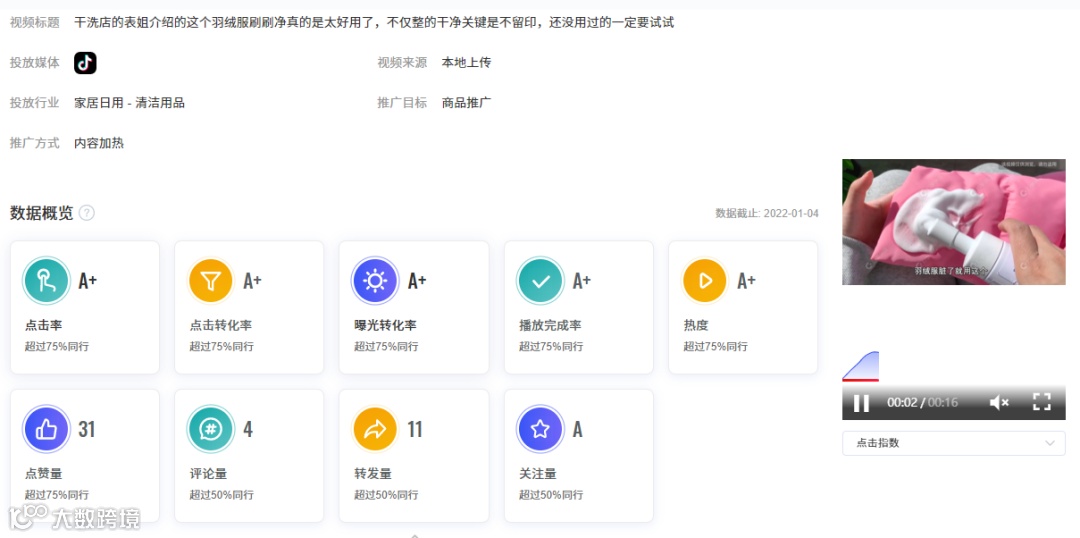Open the data overview help question mark

point(87,213)
